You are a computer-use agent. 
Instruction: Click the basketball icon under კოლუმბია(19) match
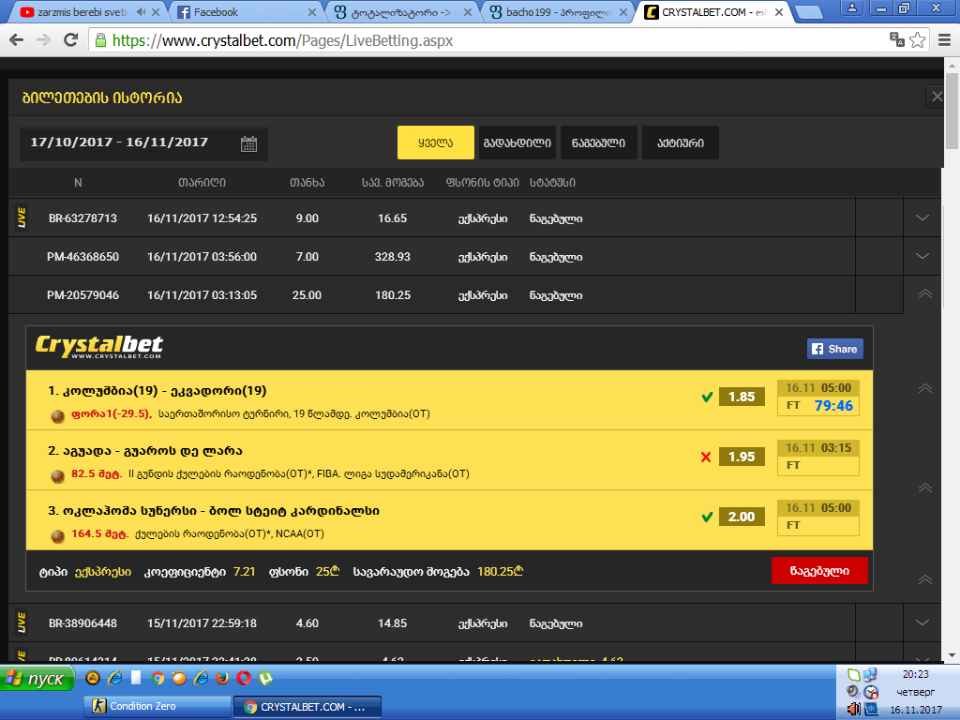point(58,416)
